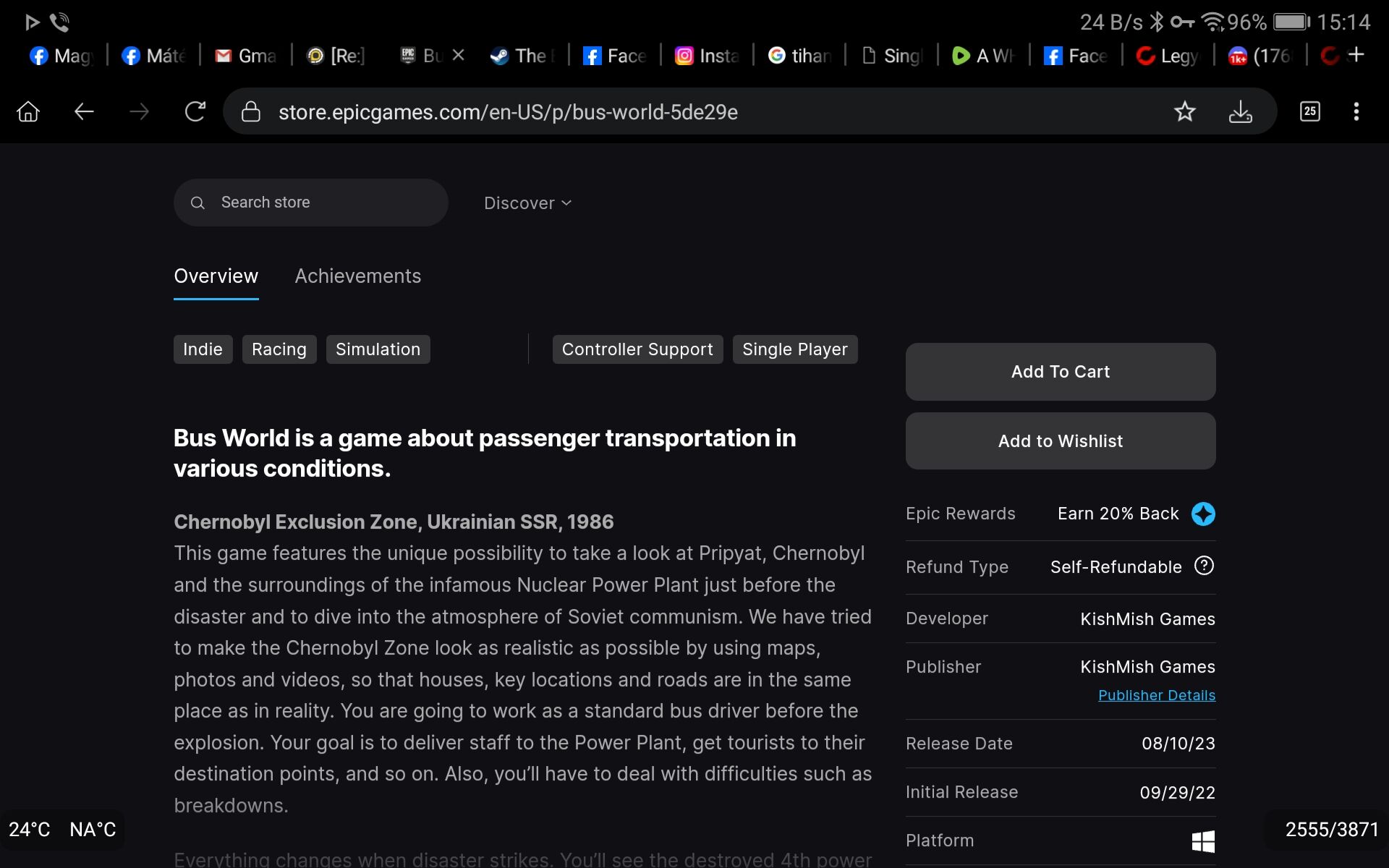Expand the Discover dropdown

point(527,203)
